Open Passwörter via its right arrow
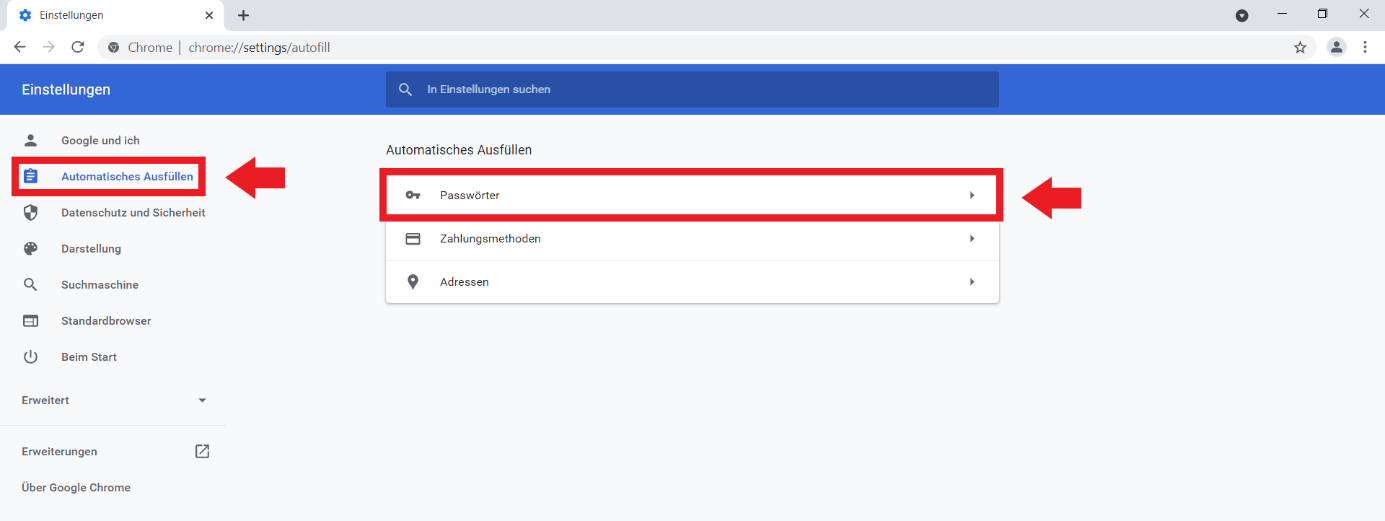This screenshot has width=1385, height=521. pos(972,195)
